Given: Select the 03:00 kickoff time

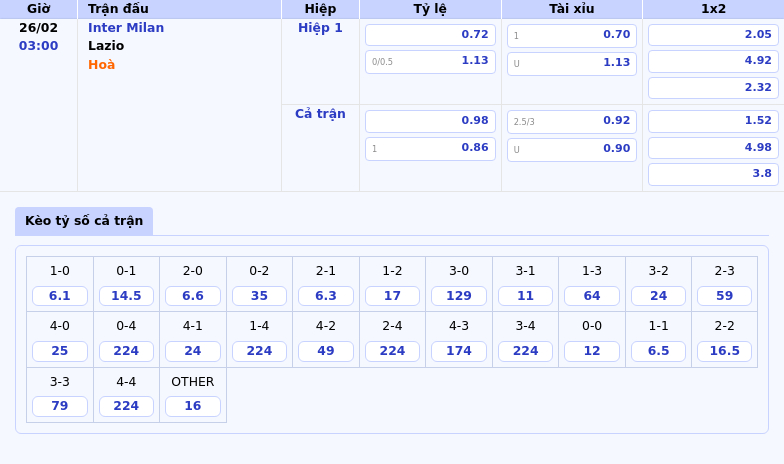Looking at the screenshot, I should [38, 46].
